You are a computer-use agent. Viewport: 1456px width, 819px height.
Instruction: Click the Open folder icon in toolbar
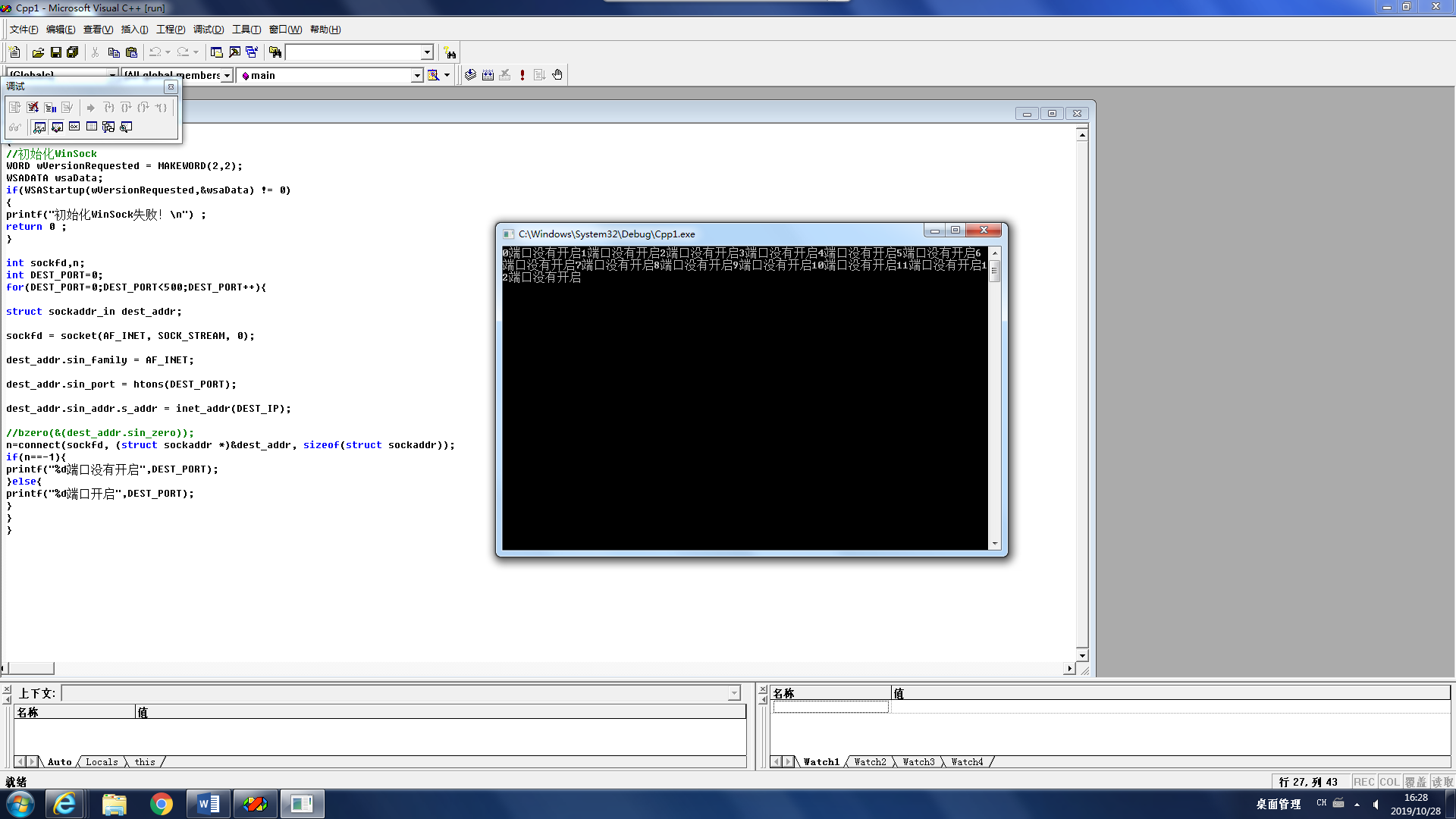[38, 52]
